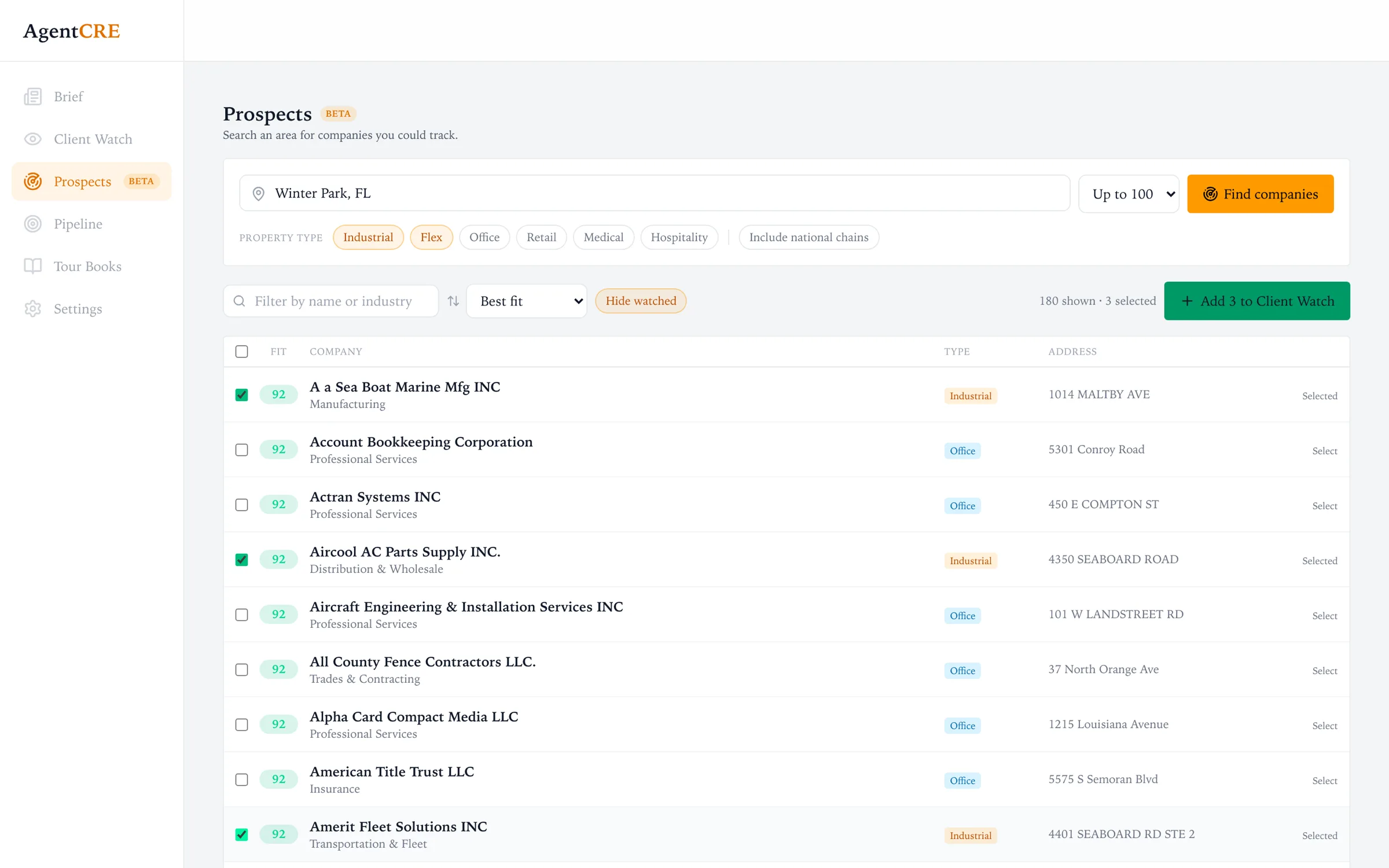Viewport: 1389px width, 868px height.
Task: Toggle the Hide watched filter
Action: 641,301
